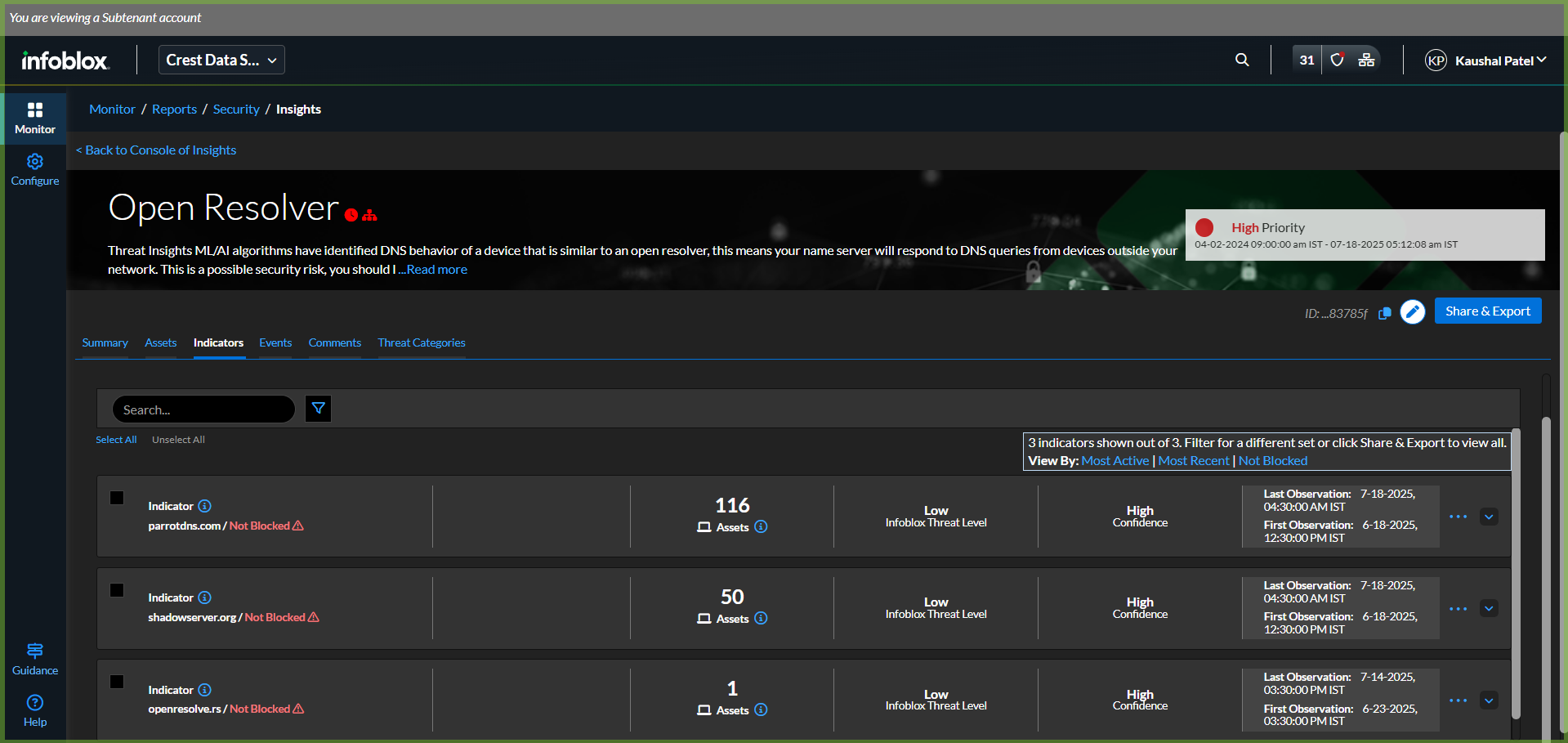This screenshot has height=743, width=1568.
Task: Go back to Console of Insights
Action: pyautogui.click(x=156, y=150)
